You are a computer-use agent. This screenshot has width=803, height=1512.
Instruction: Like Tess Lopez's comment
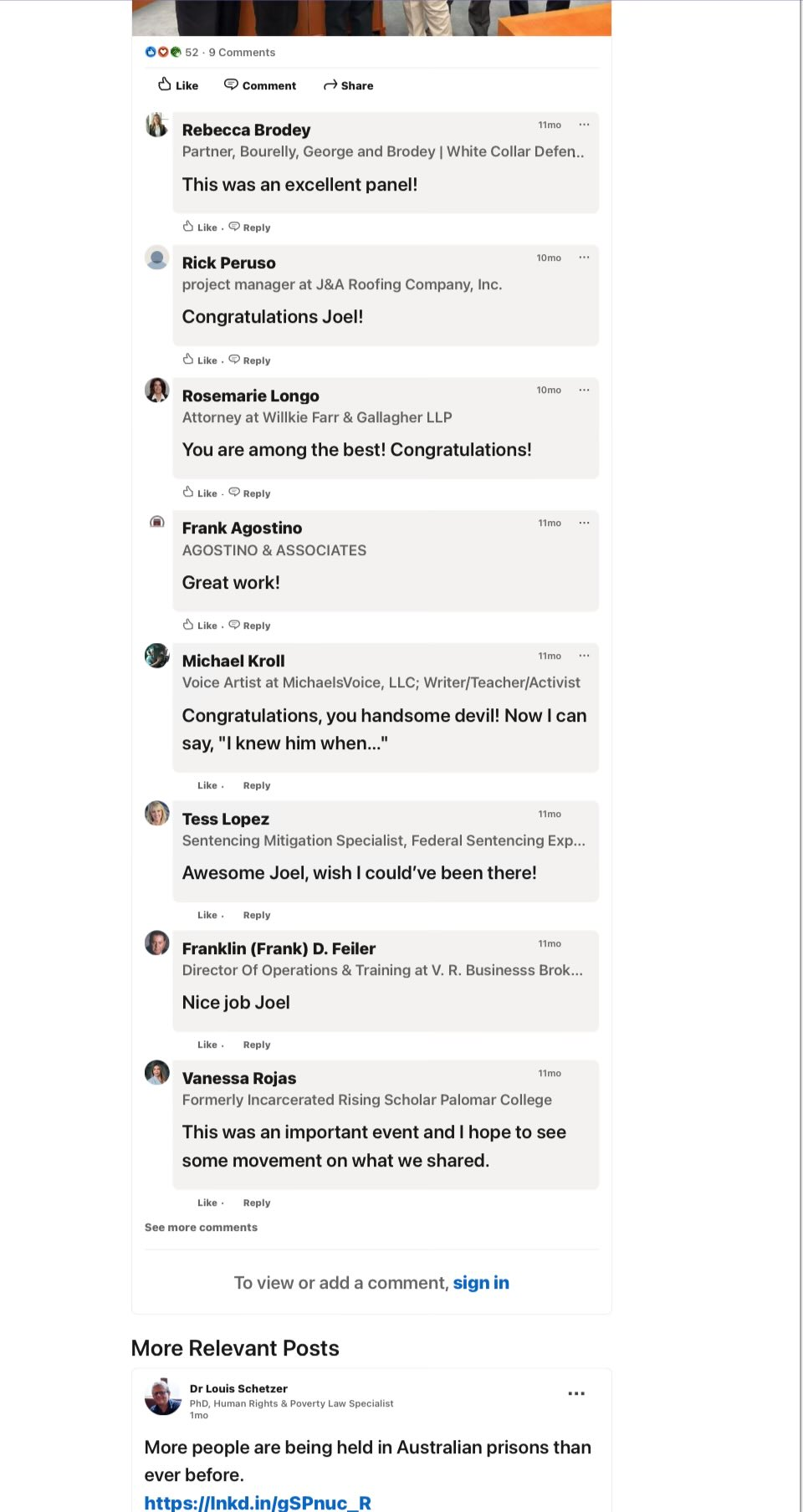point(207,915)
